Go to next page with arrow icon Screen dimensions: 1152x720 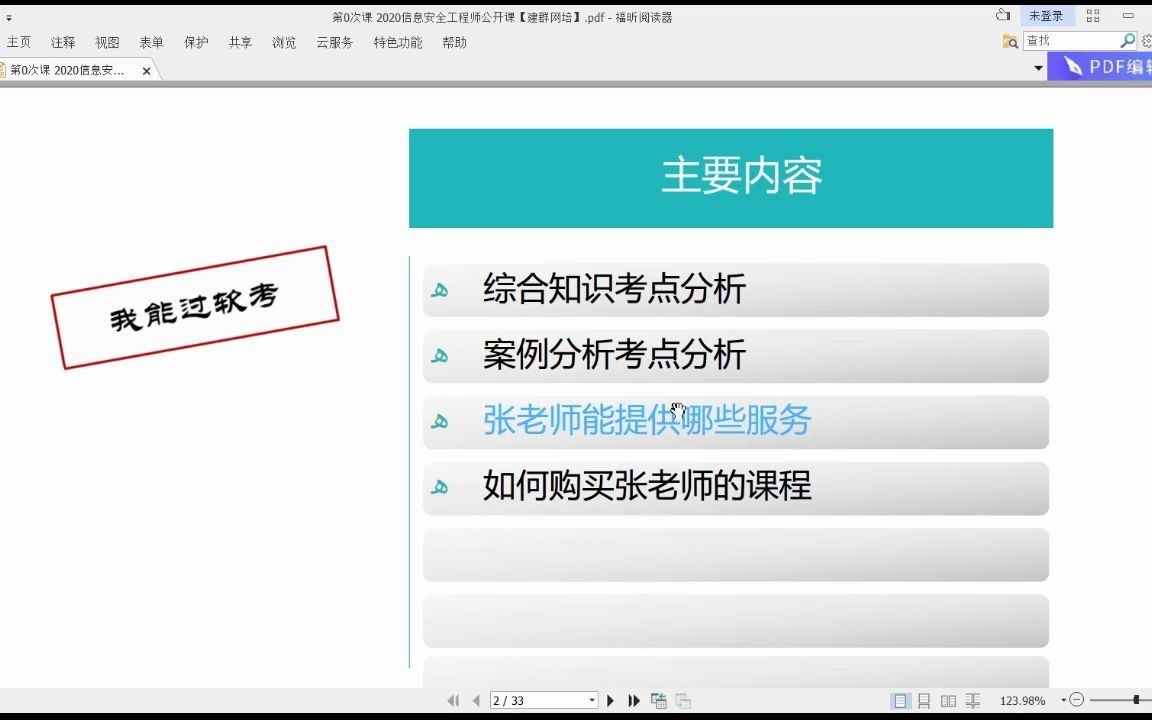pos(610,701)
